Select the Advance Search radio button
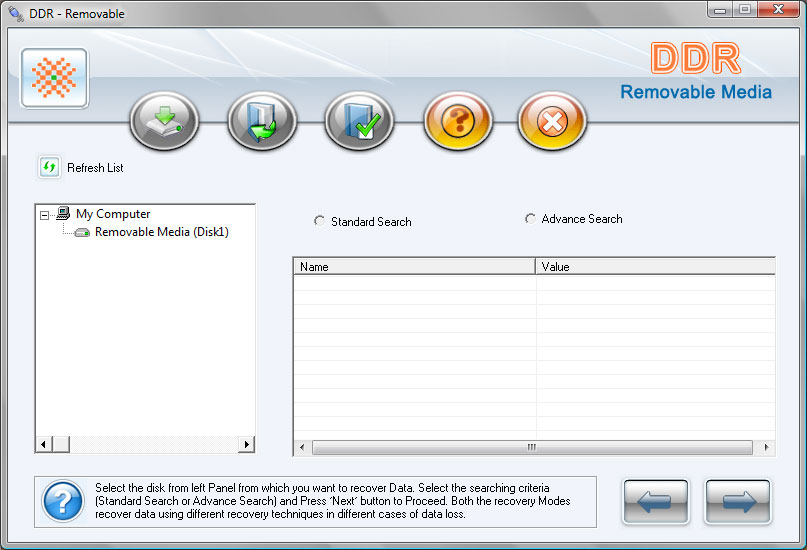Screen dimensions: 807x550 [530, 219]
